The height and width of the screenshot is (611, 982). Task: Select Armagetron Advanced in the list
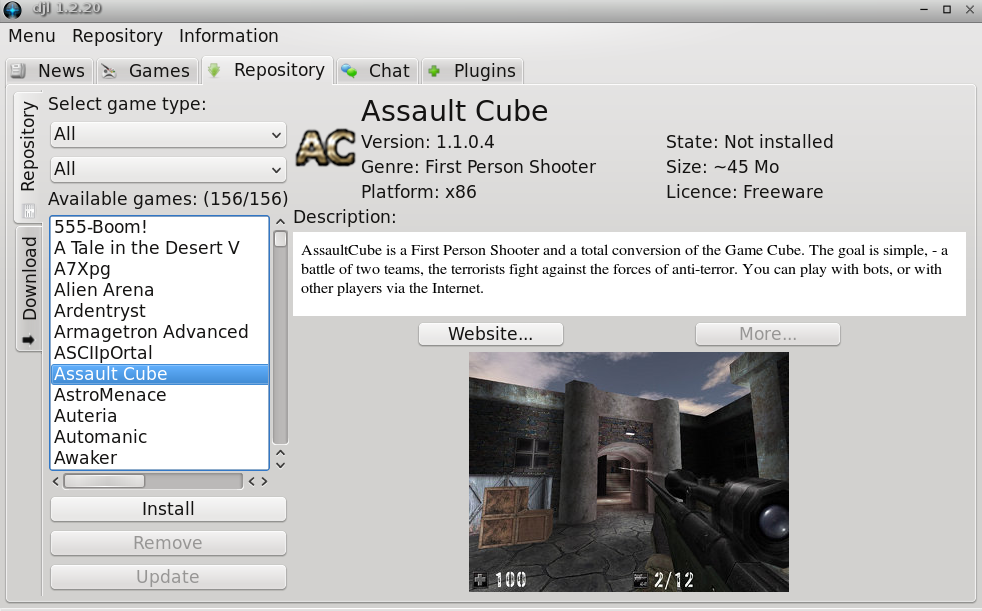coord(160,332)
